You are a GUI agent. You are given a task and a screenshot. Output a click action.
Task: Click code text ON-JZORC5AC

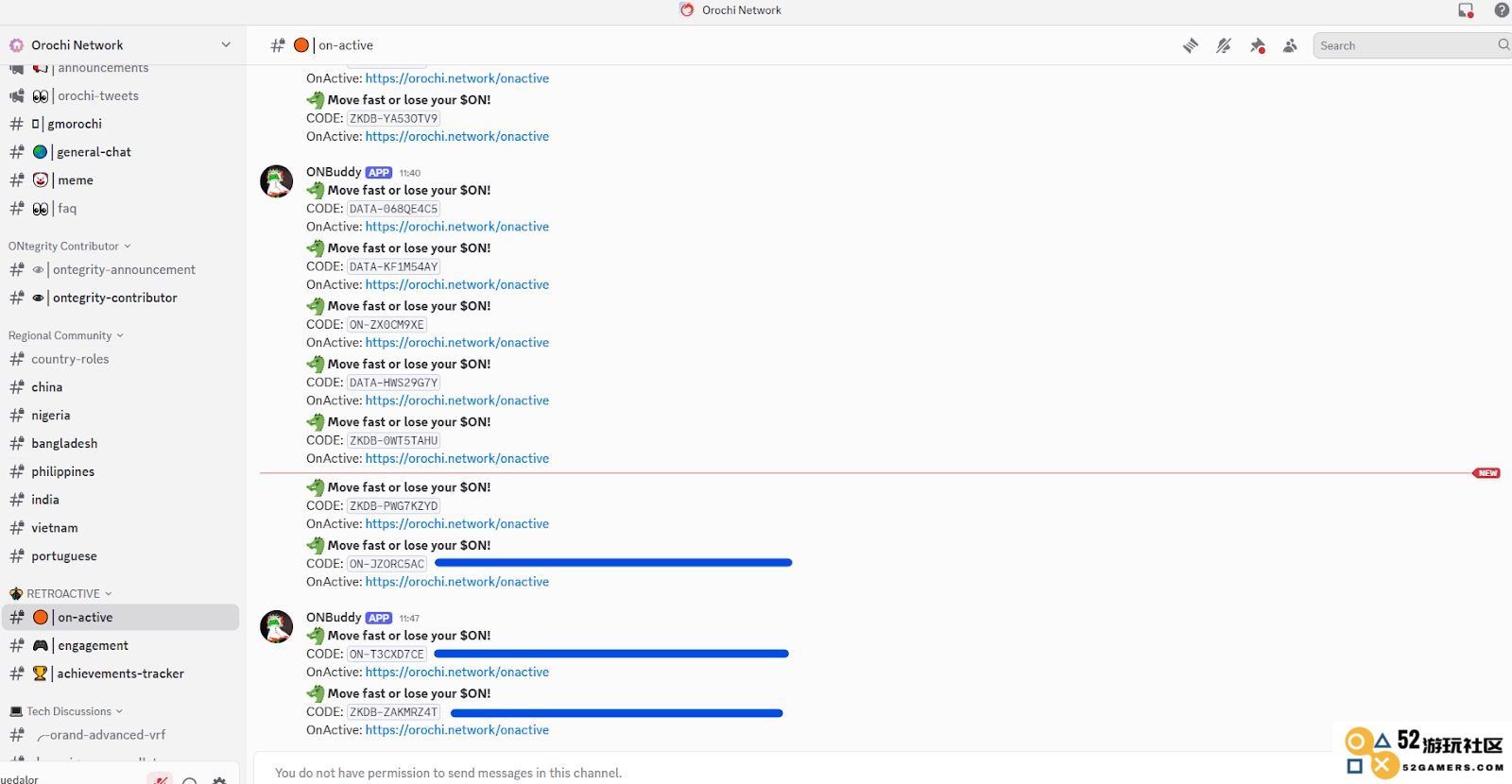[x=387, y=564]
